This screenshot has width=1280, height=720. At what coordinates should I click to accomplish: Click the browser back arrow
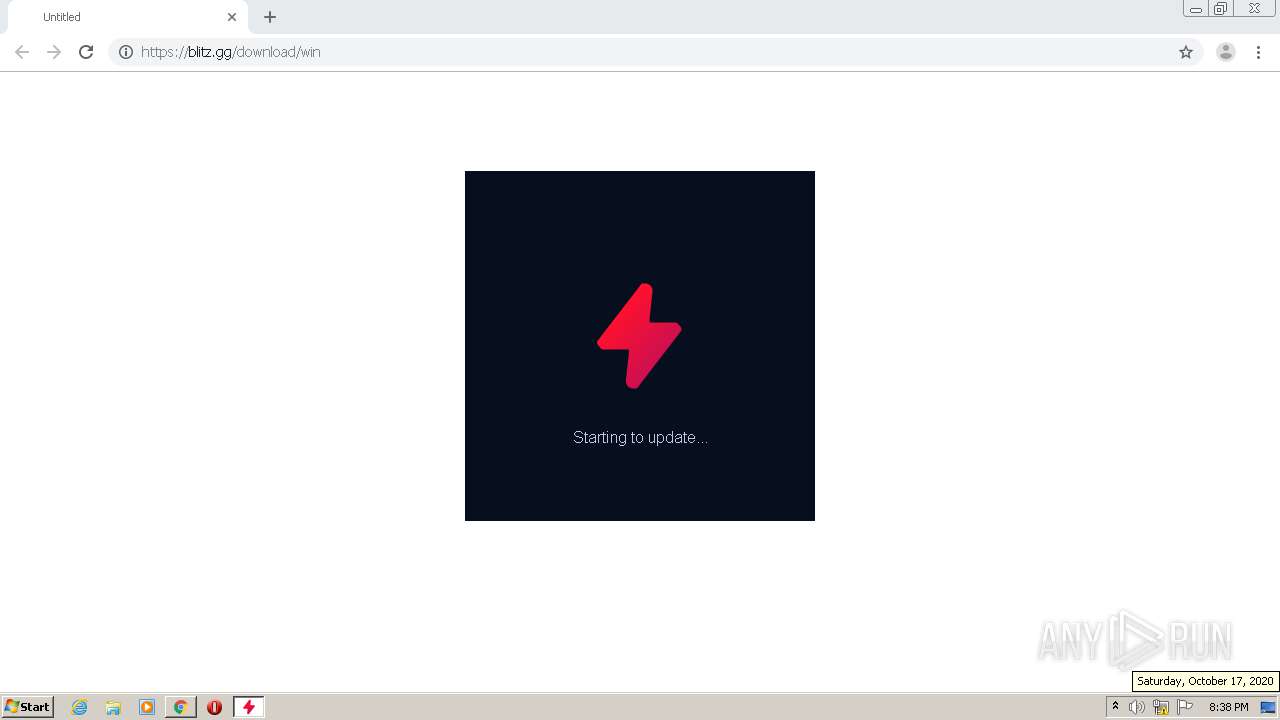click(22, 52)
